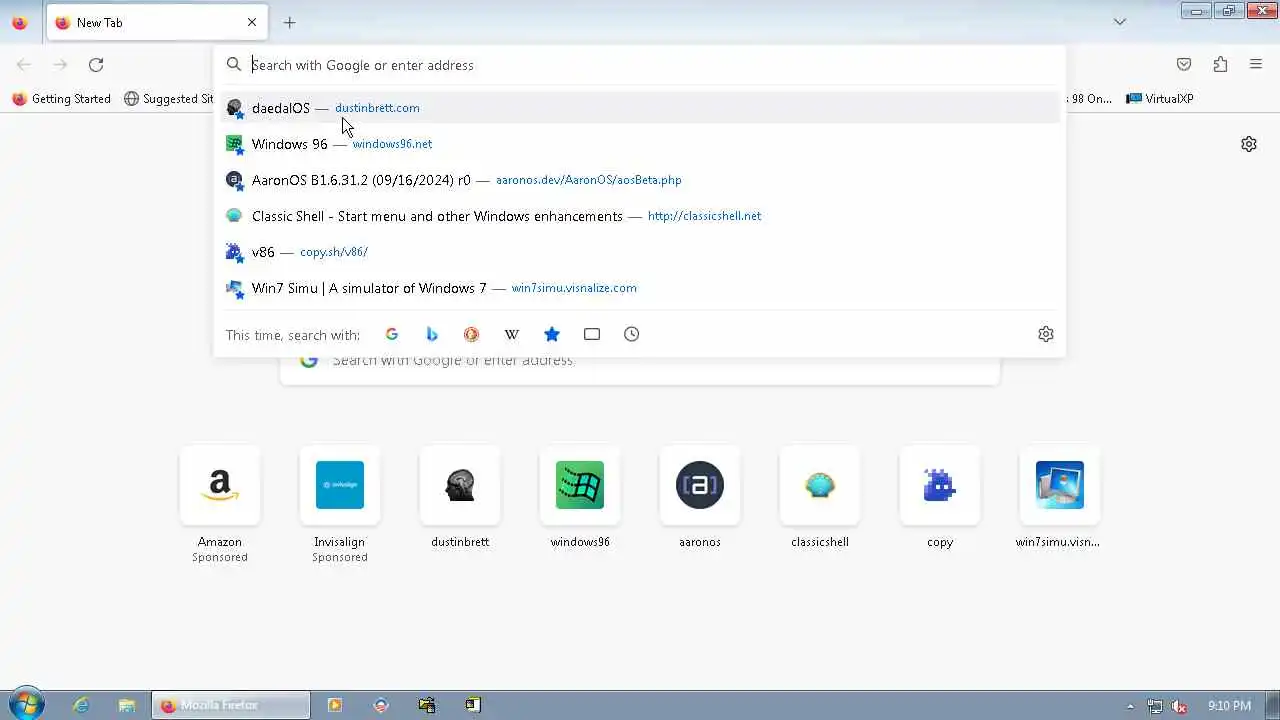1280x720 pixels.
Task: Select Win7 Simu suggestion
Action: pos(640,288)
